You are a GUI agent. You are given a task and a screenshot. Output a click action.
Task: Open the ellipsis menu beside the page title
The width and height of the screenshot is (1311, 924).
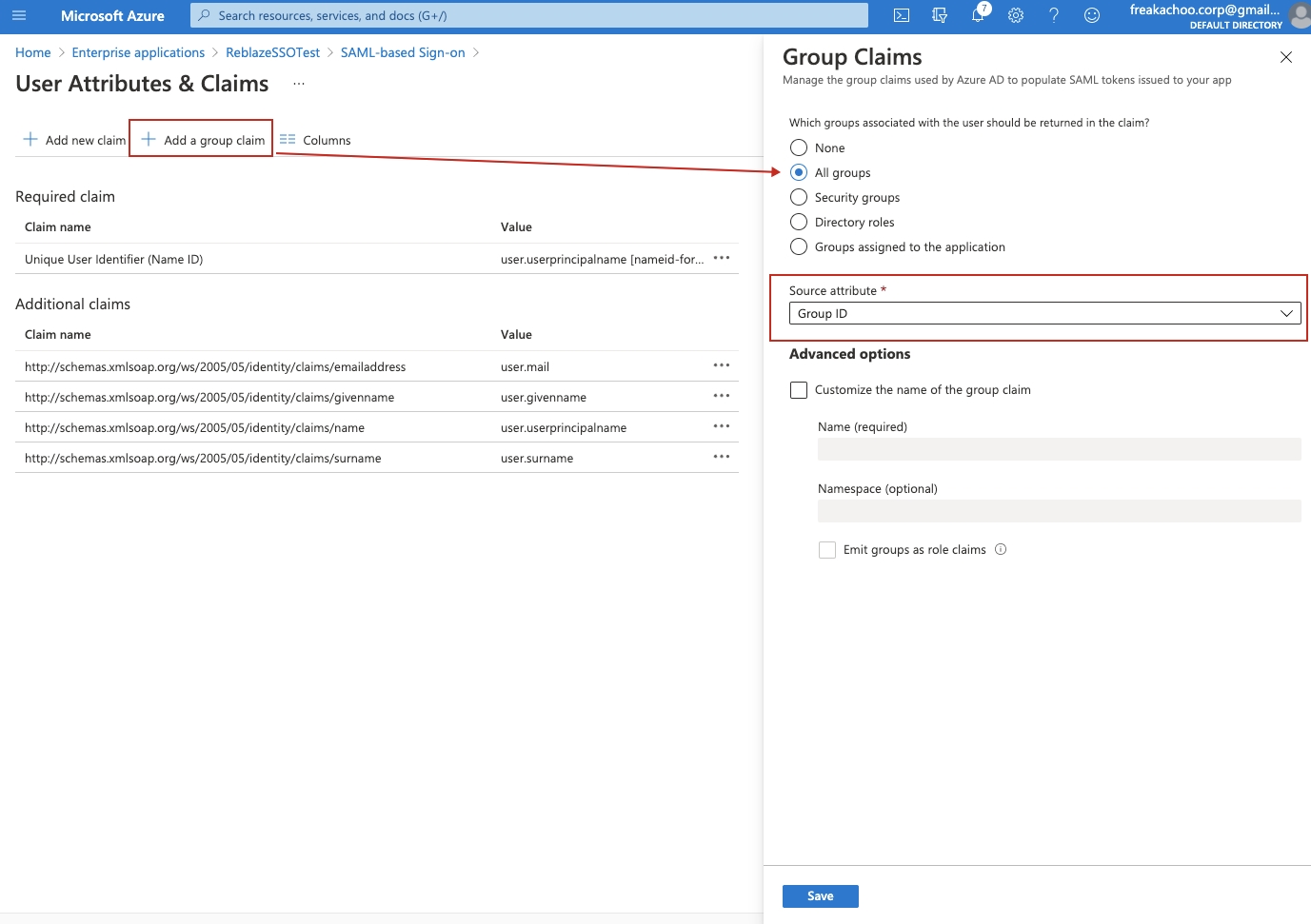click(299, 84)
